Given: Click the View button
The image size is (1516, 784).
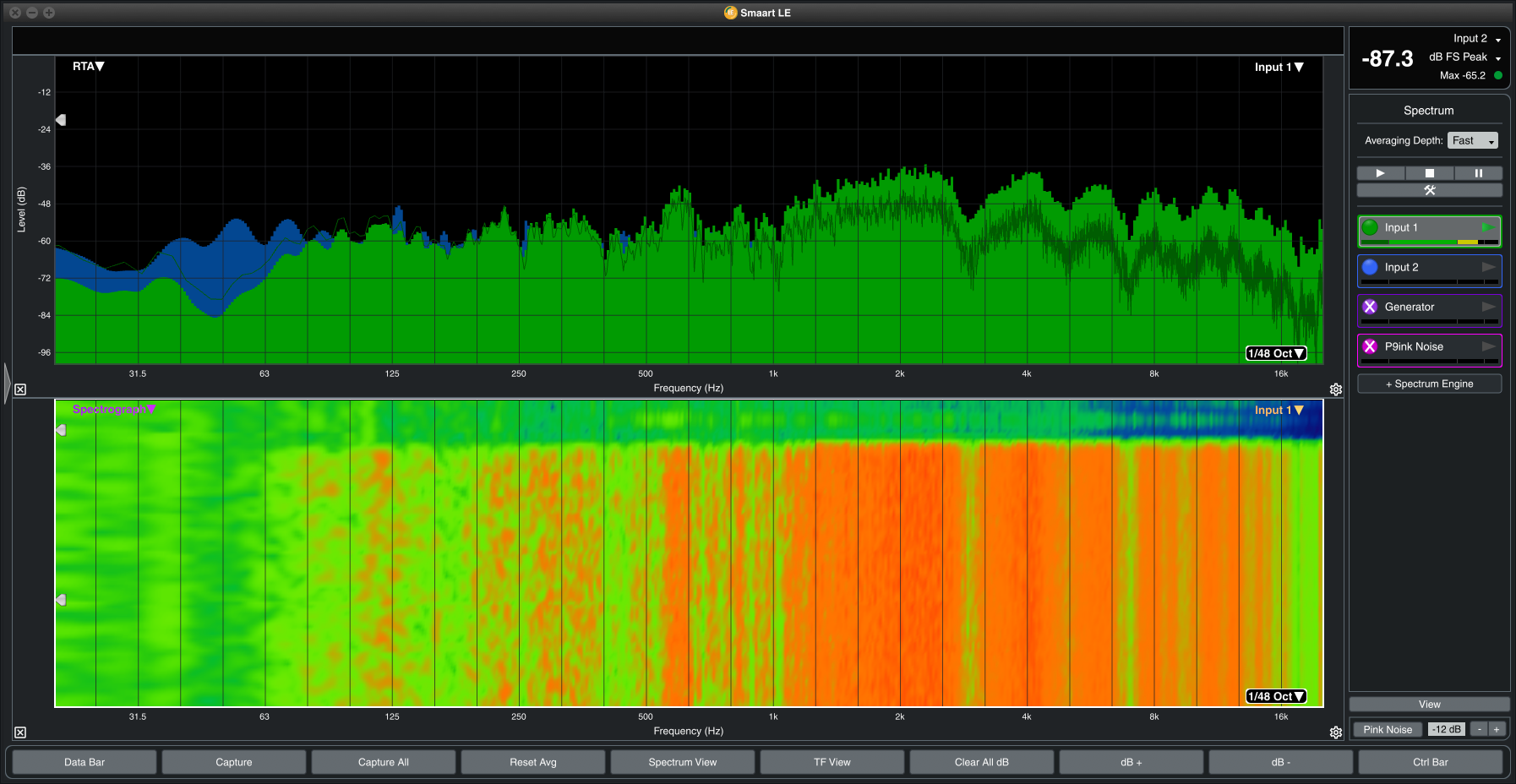Looking at the screenshot, I should click(1430, 704).
